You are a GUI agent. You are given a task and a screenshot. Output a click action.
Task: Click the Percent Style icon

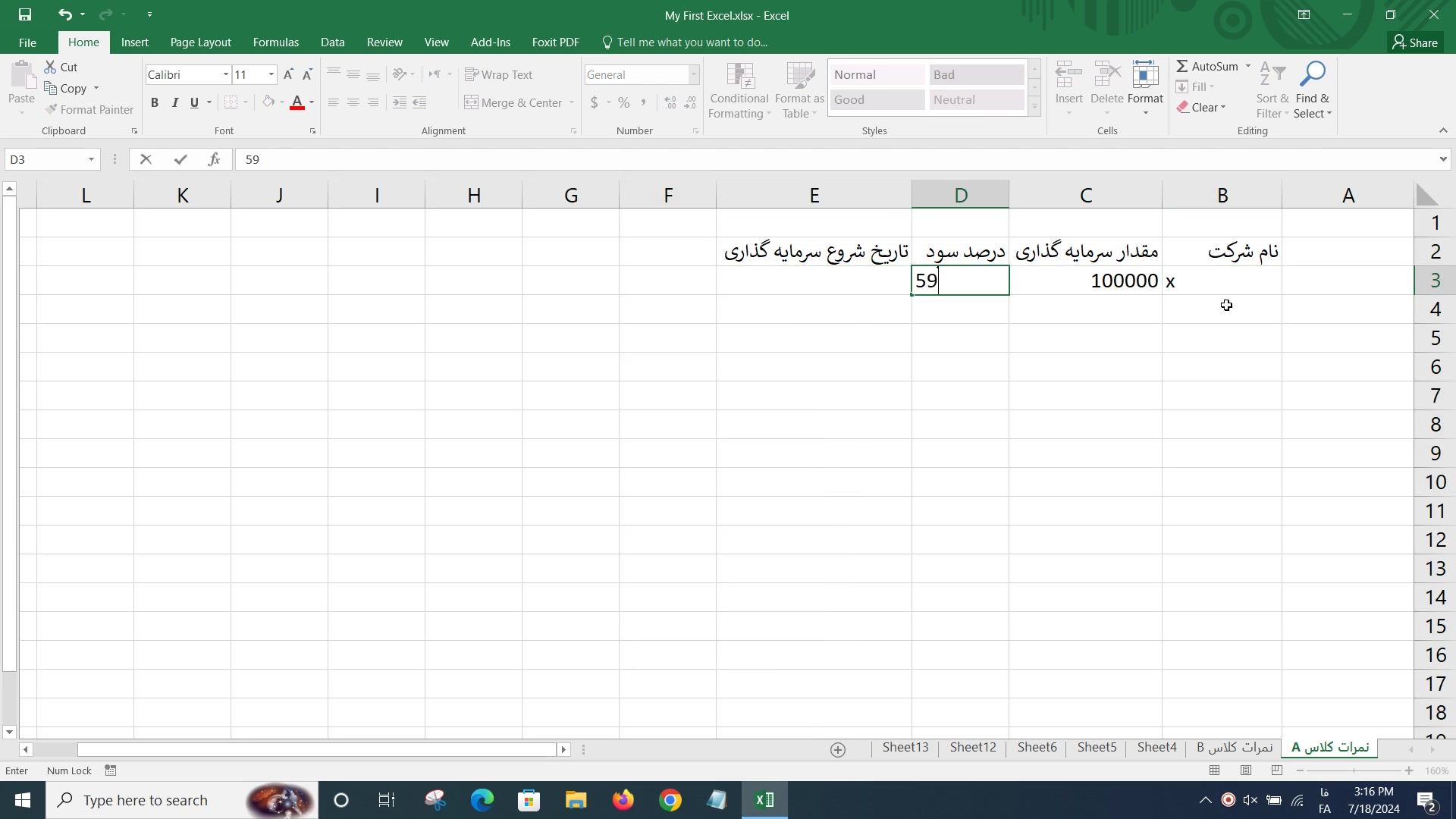click(623, 102)
